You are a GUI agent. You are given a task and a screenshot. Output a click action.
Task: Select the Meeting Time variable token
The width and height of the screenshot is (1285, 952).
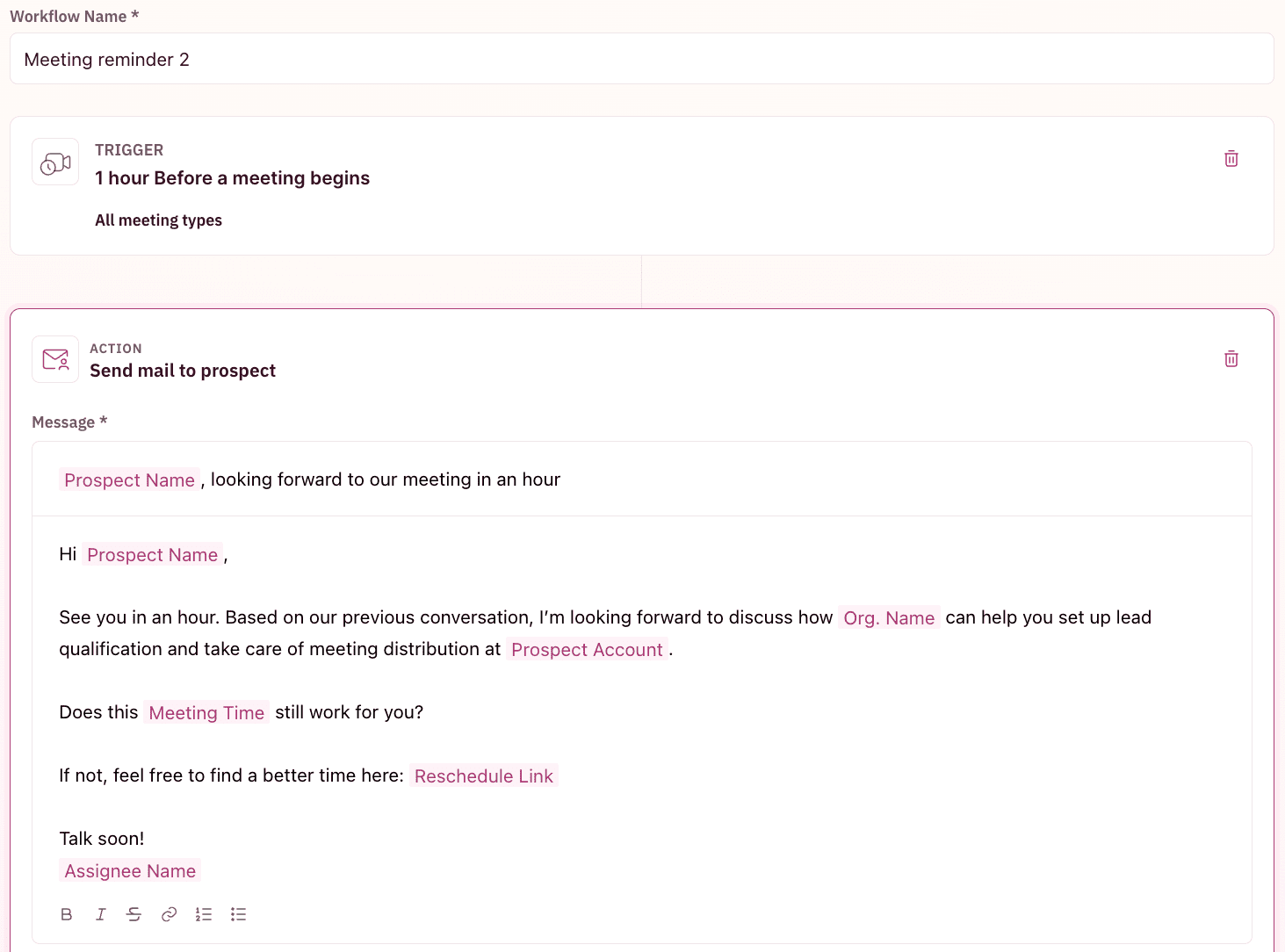[x=206, y=712]
